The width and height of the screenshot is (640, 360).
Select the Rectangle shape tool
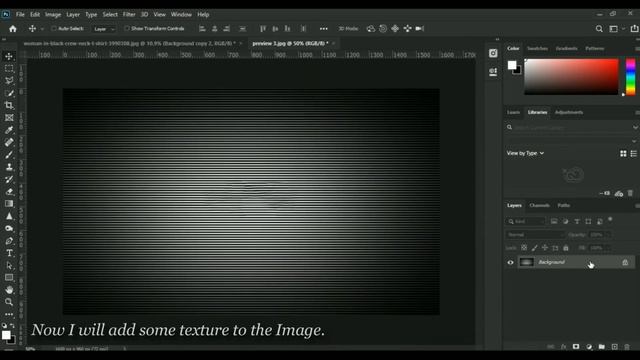pyautogui.click(x=9, y=278)
